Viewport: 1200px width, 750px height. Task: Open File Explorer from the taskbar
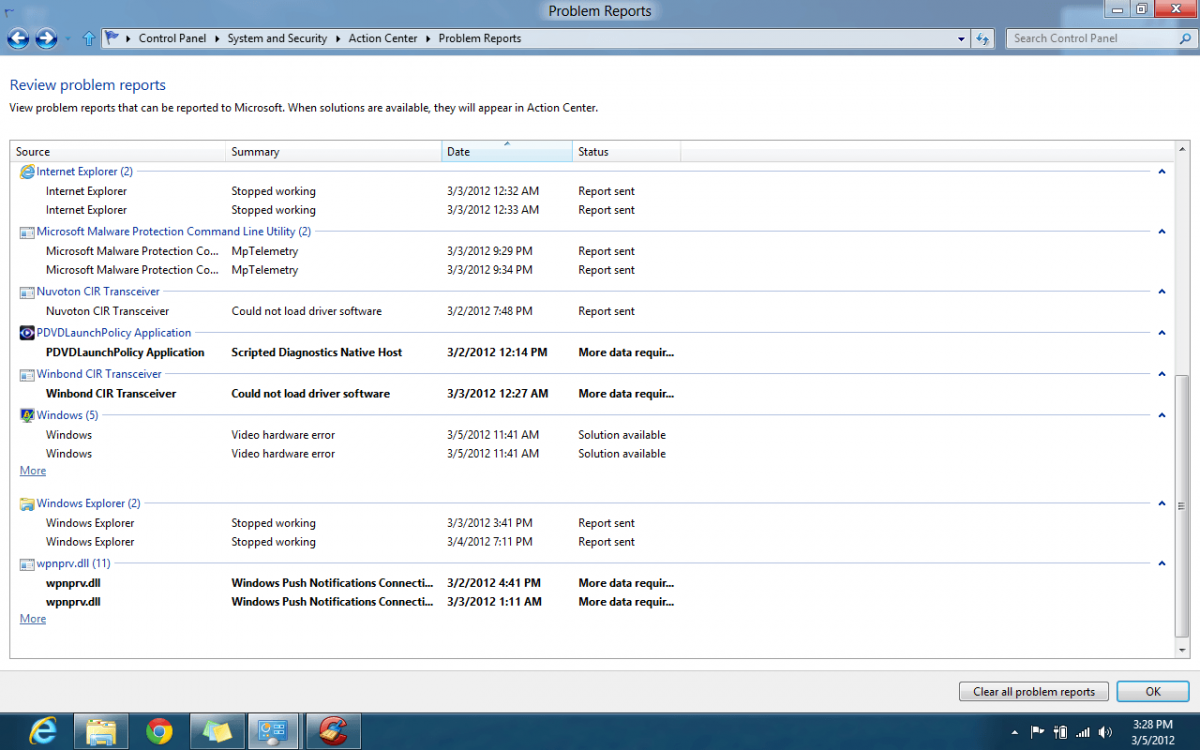pos(101,732)
